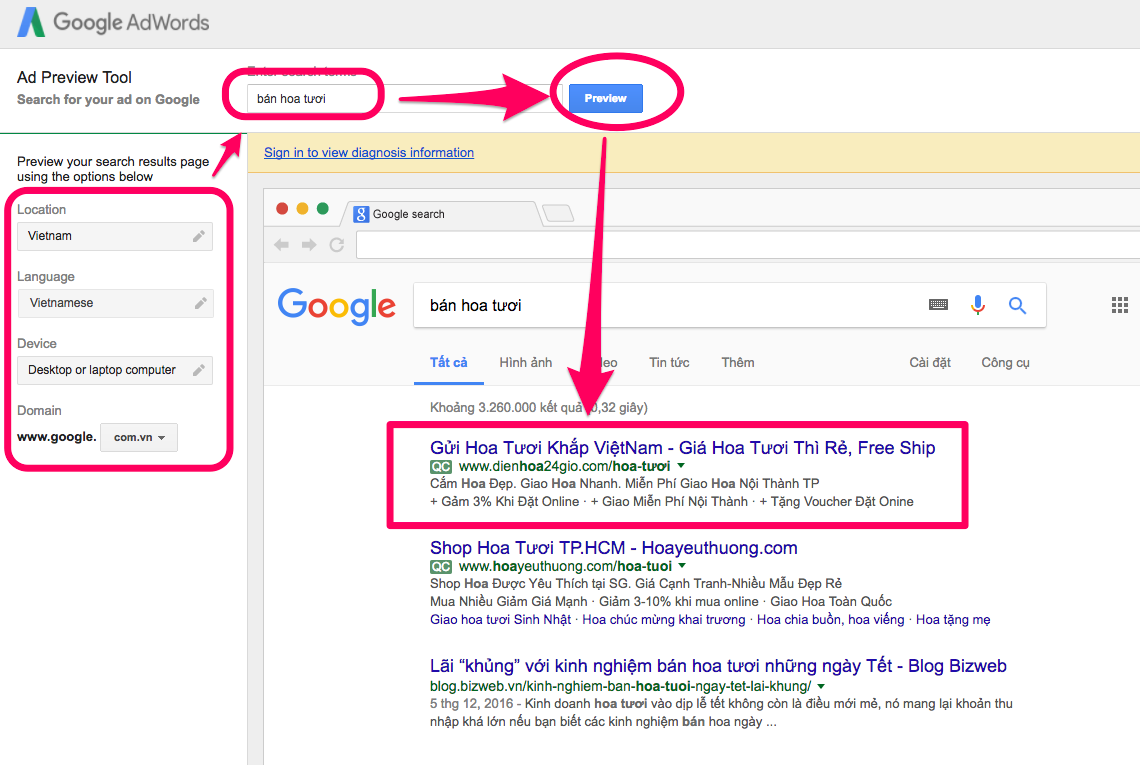Click the Google AdWords logo
The height and width of the screenshot is (765, 1140).
click(113, 22)
